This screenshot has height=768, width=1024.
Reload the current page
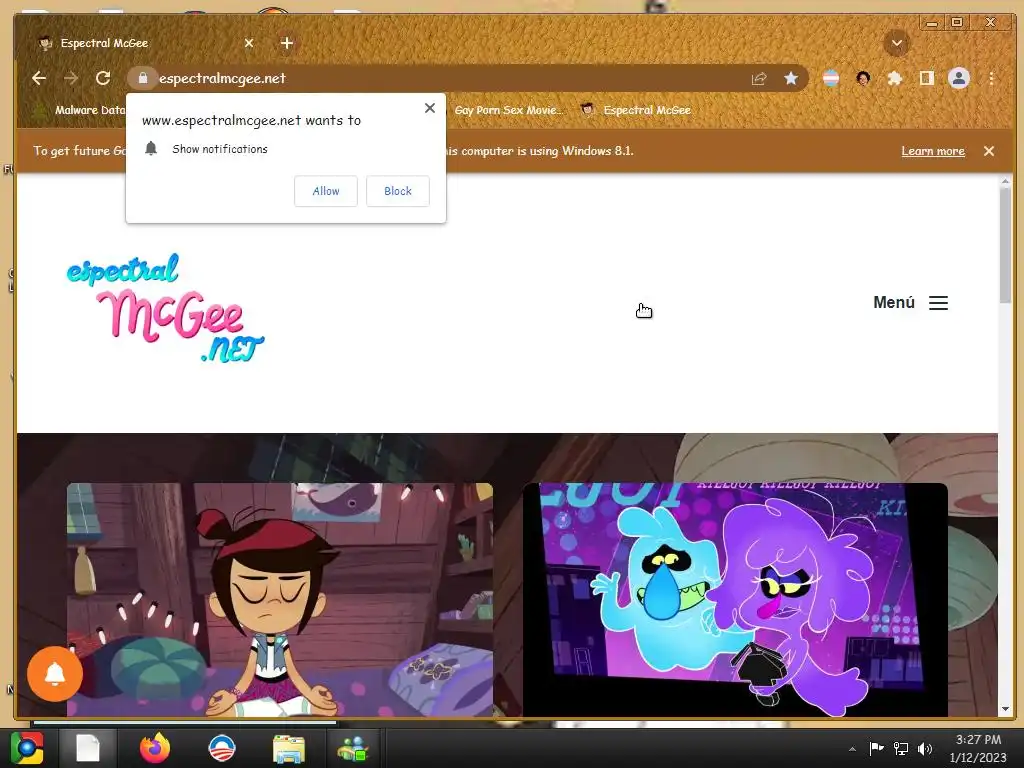[103, 78]
